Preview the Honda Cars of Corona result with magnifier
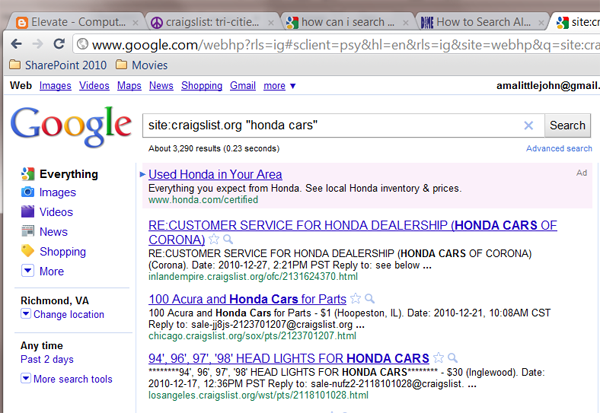Screen dimensions: 600x413 click(228, 239)
